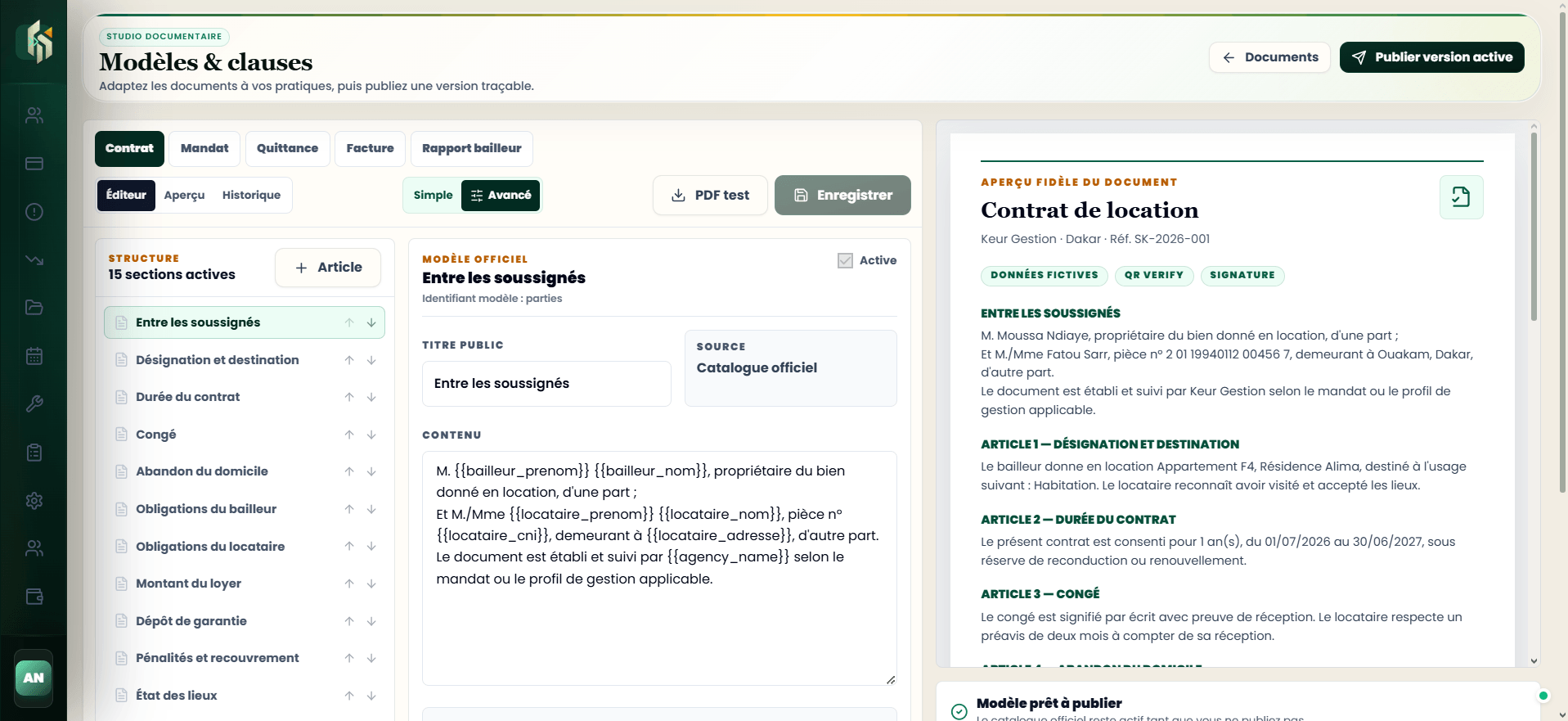
Task: Open the Rapport bailleur tab
Action: tap(471, 149)
